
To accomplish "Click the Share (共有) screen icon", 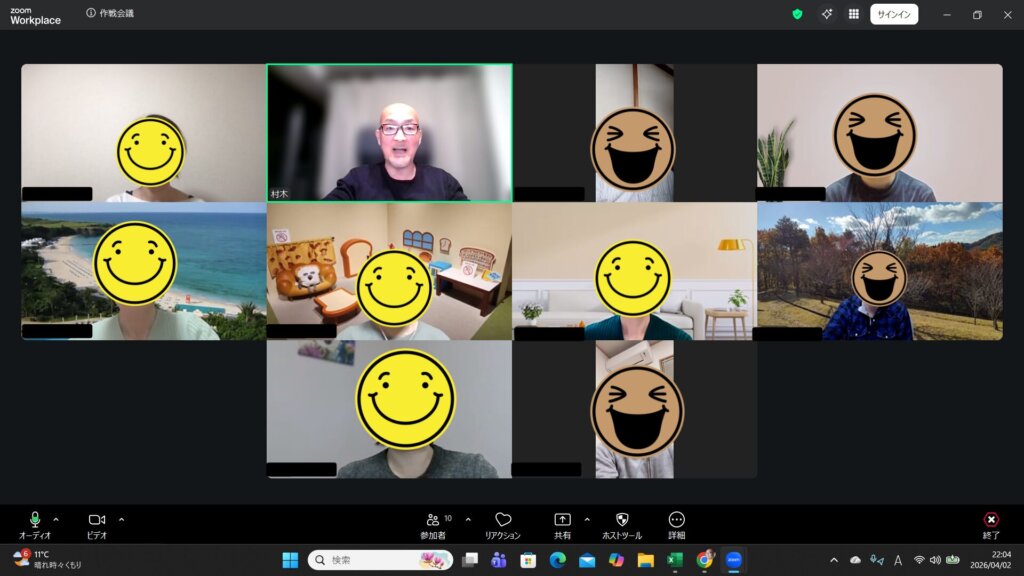I will pyautogui.click(x=562, y=520).
